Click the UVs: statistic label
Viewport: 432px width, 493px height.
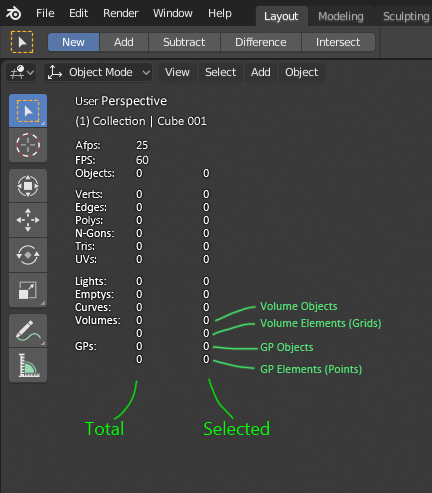[86, 259]
